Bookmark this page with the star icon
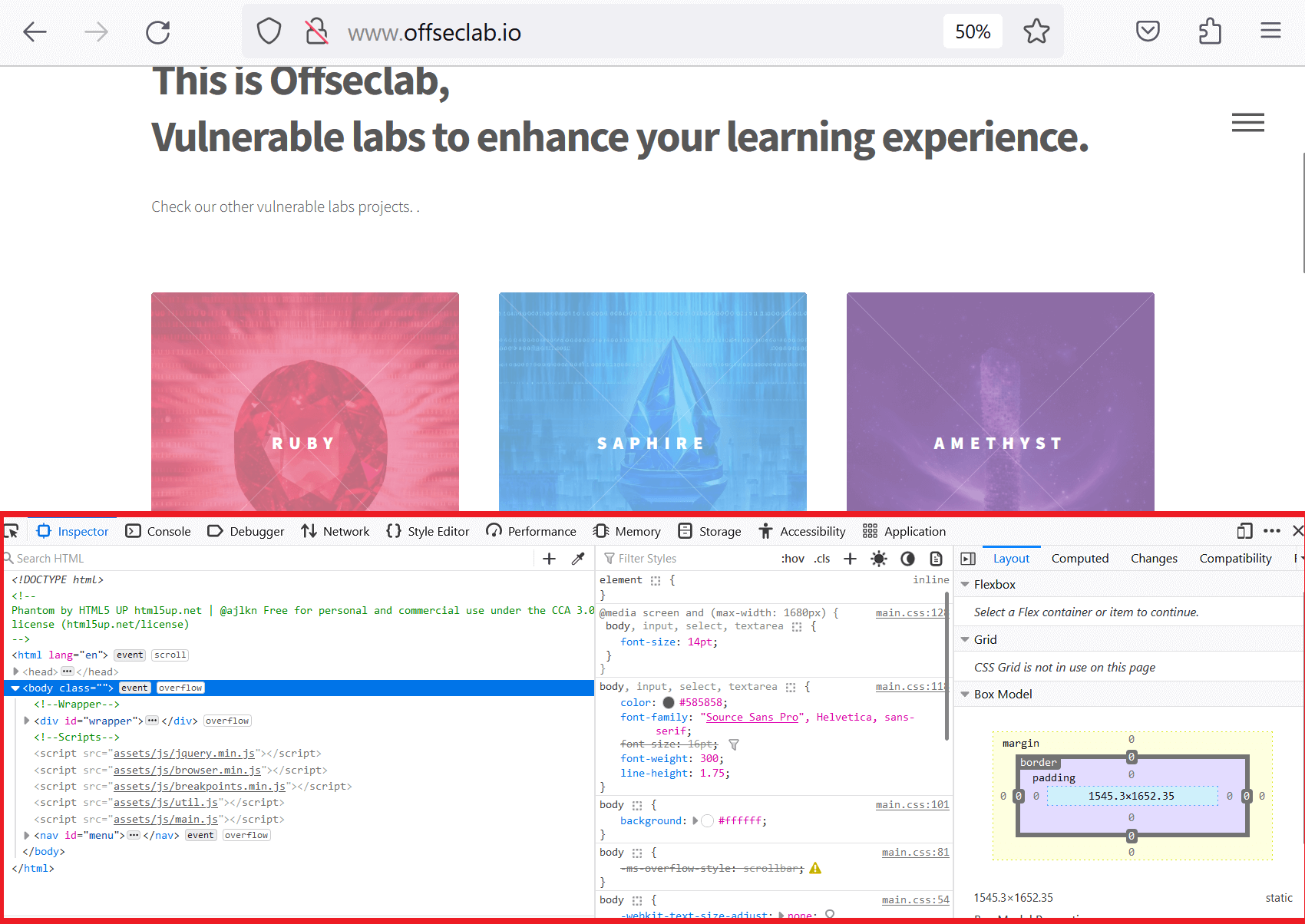1305x924 pixels. 1036,31
